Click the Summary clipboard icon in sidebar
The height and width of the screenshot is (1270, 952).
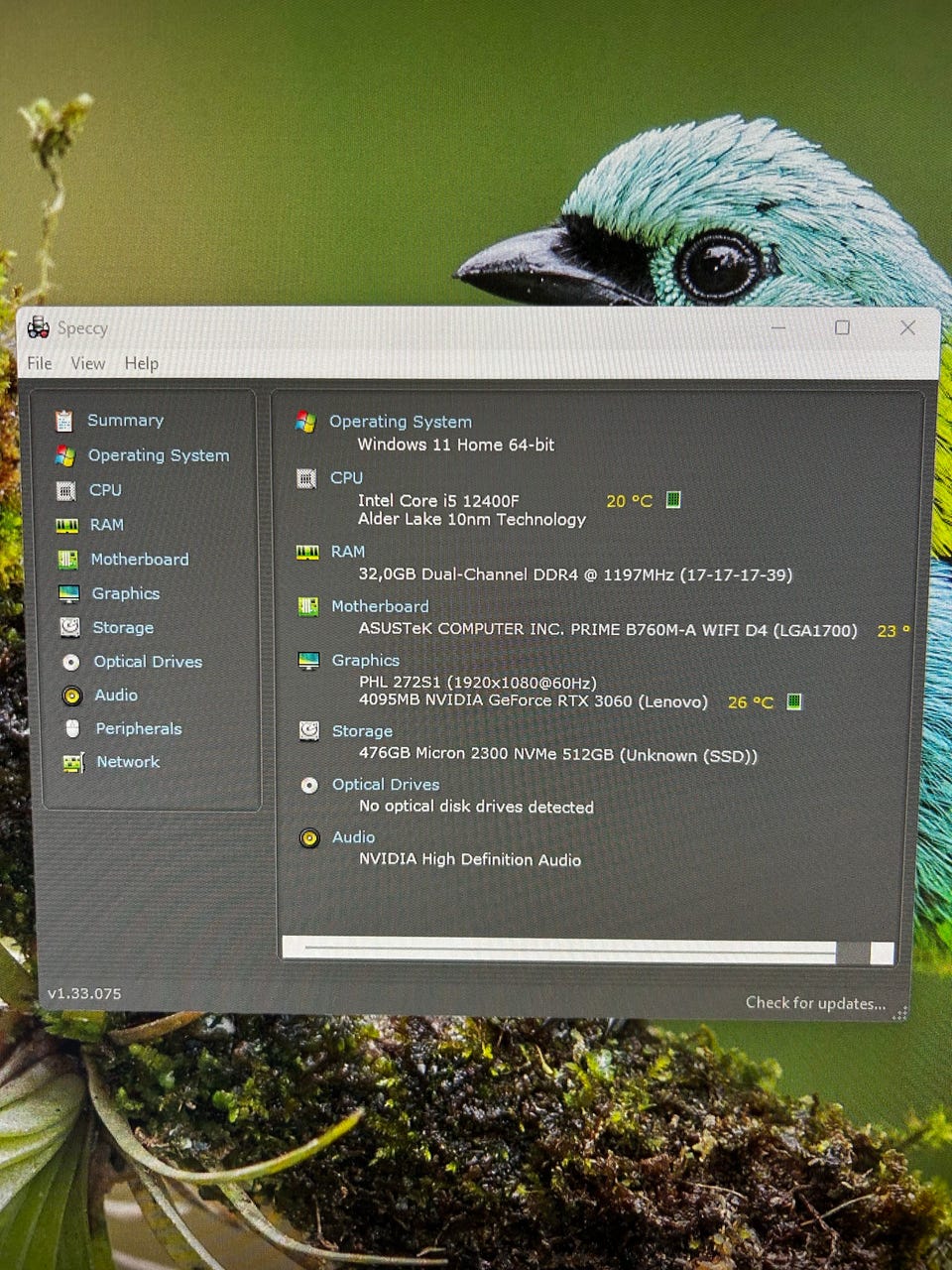(63, 421)
